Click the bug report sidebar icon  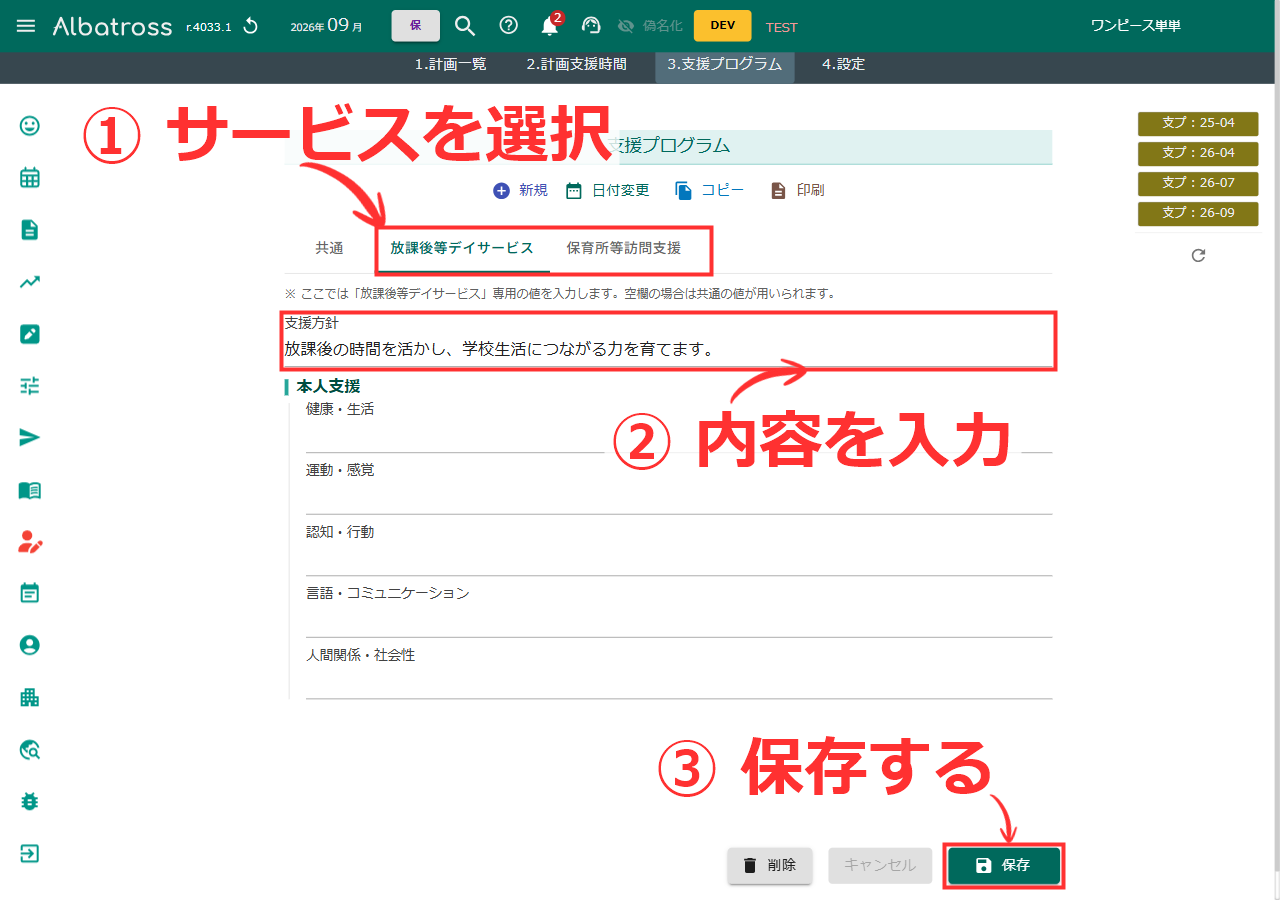point(30,802)
